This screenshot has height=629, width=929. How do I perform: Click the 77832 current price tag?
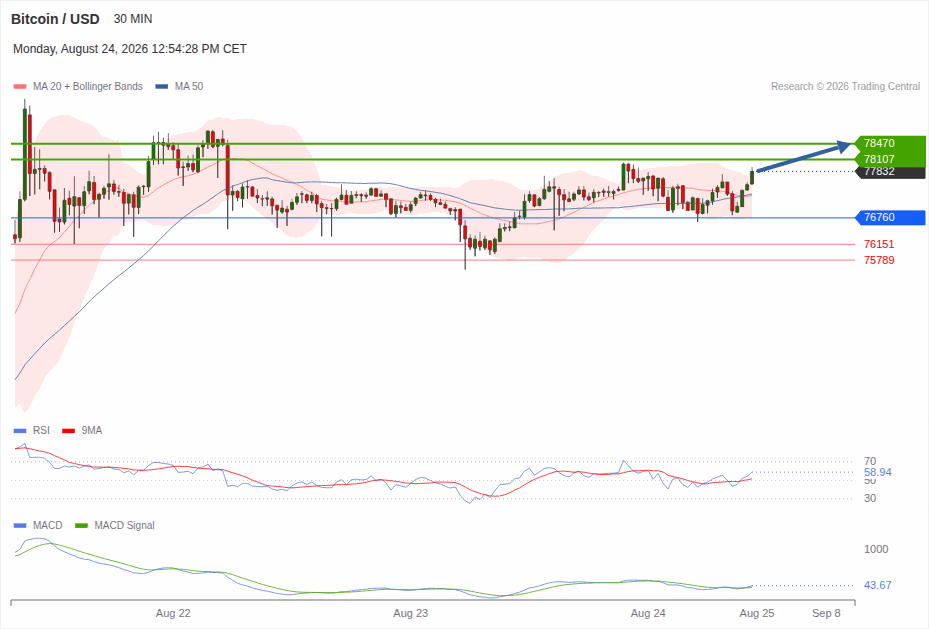coord(890,172)
